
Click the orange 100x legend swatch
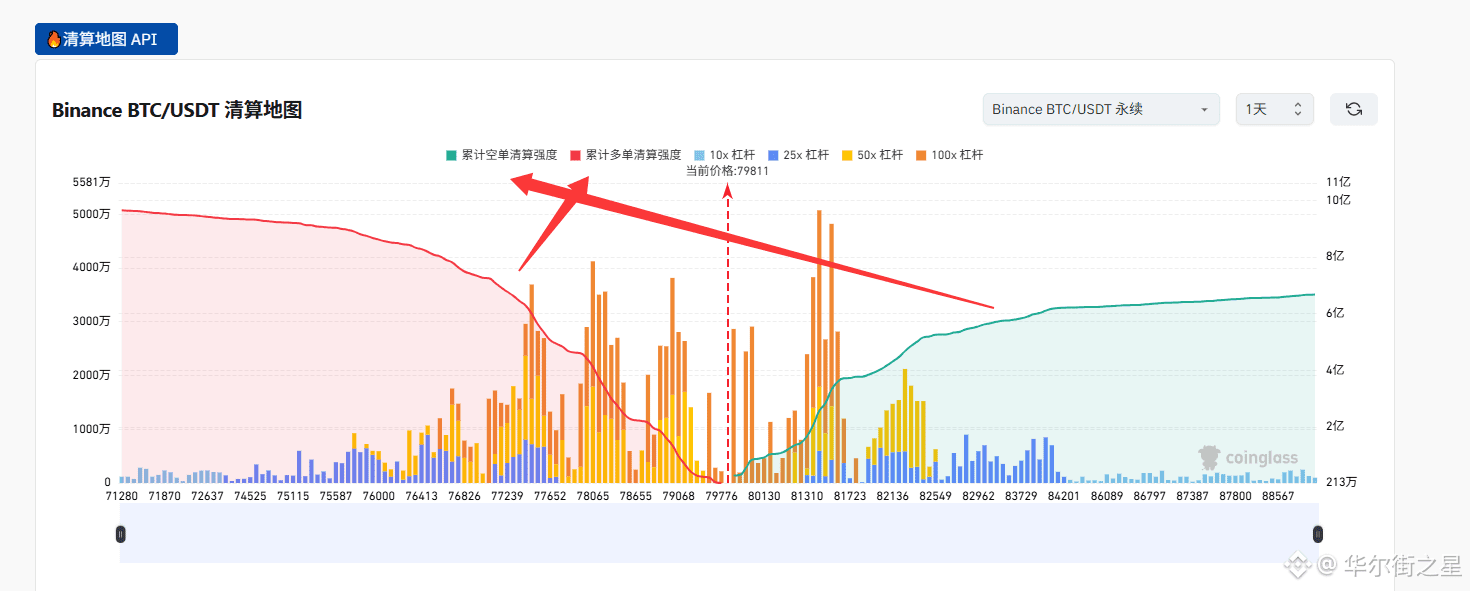[x=921, y=155]
